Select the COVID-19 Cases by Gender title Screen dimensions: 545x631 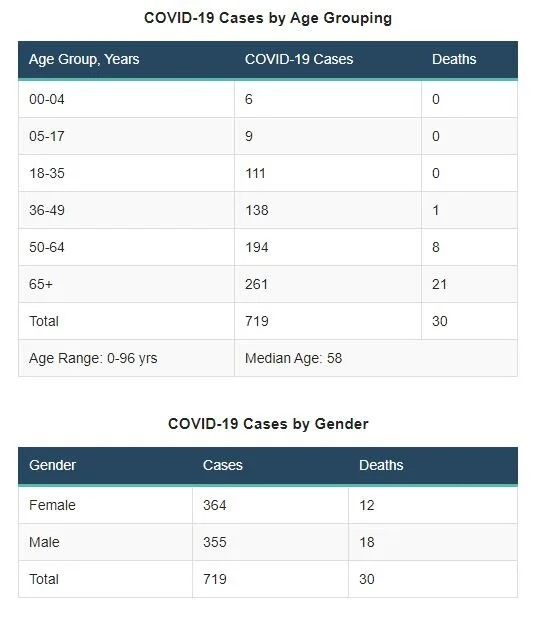(268, 424)
